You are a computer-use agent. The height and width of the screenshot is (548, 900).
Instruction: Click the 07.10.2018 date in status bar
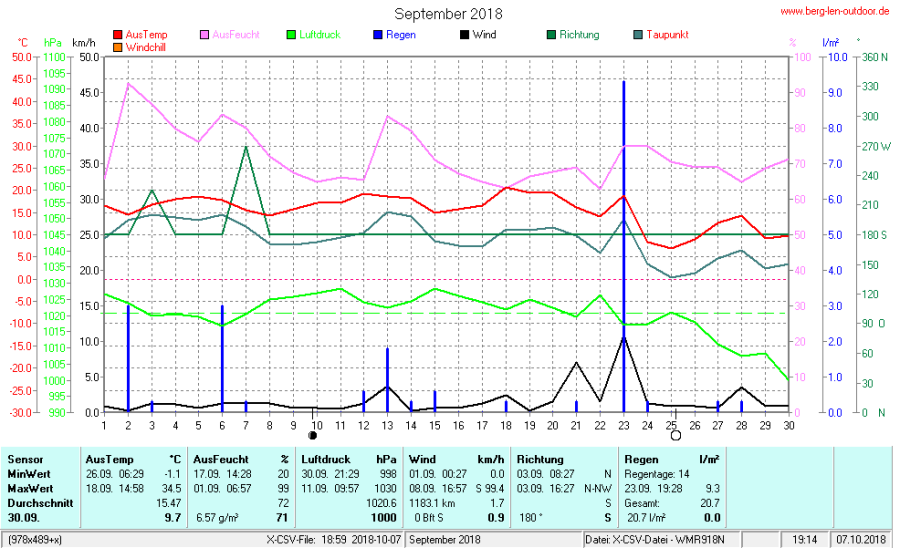pyautogui.click(x=860, y=540)
